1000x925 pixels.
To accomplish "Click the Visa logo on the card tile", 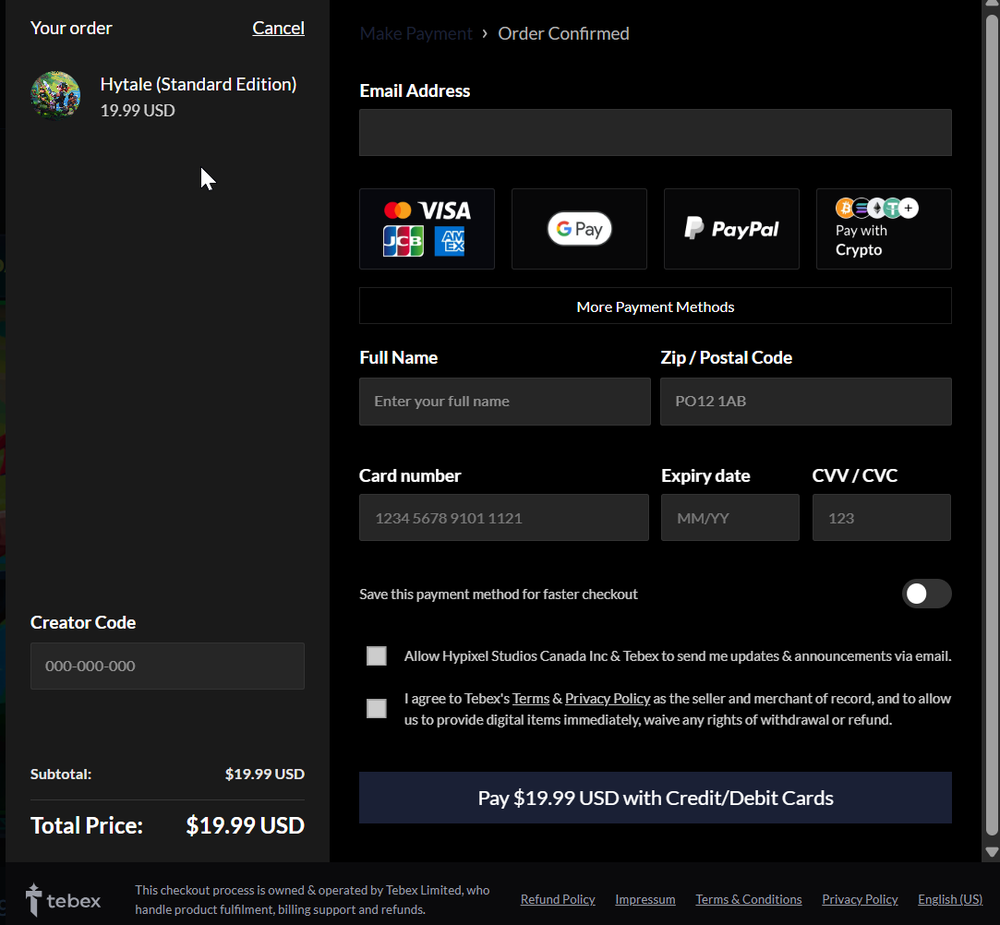I will coord(444,211).
